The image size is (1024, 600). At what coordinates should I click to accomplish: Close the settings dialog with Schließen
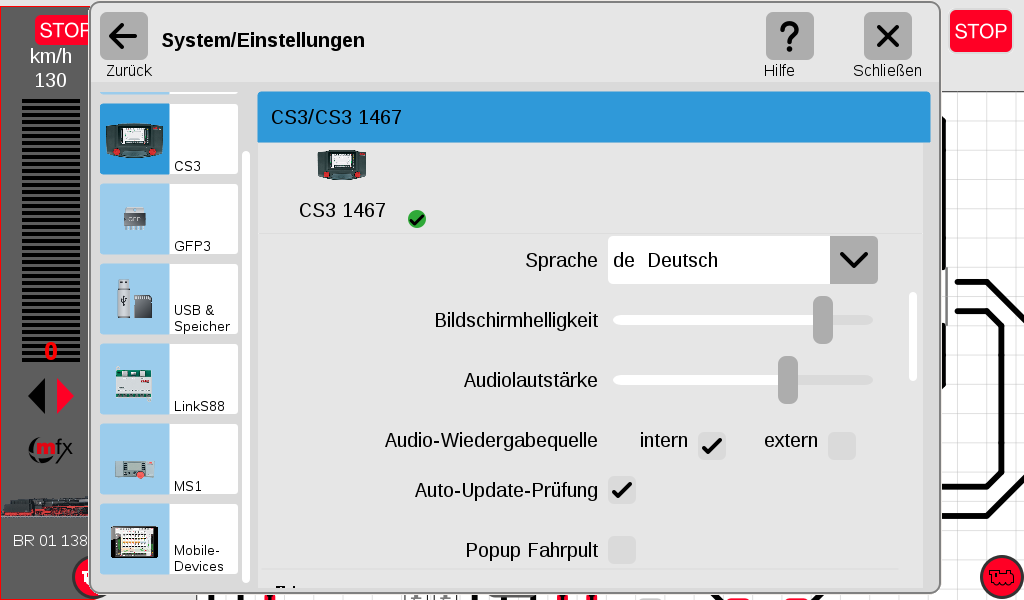click(887, 38)
